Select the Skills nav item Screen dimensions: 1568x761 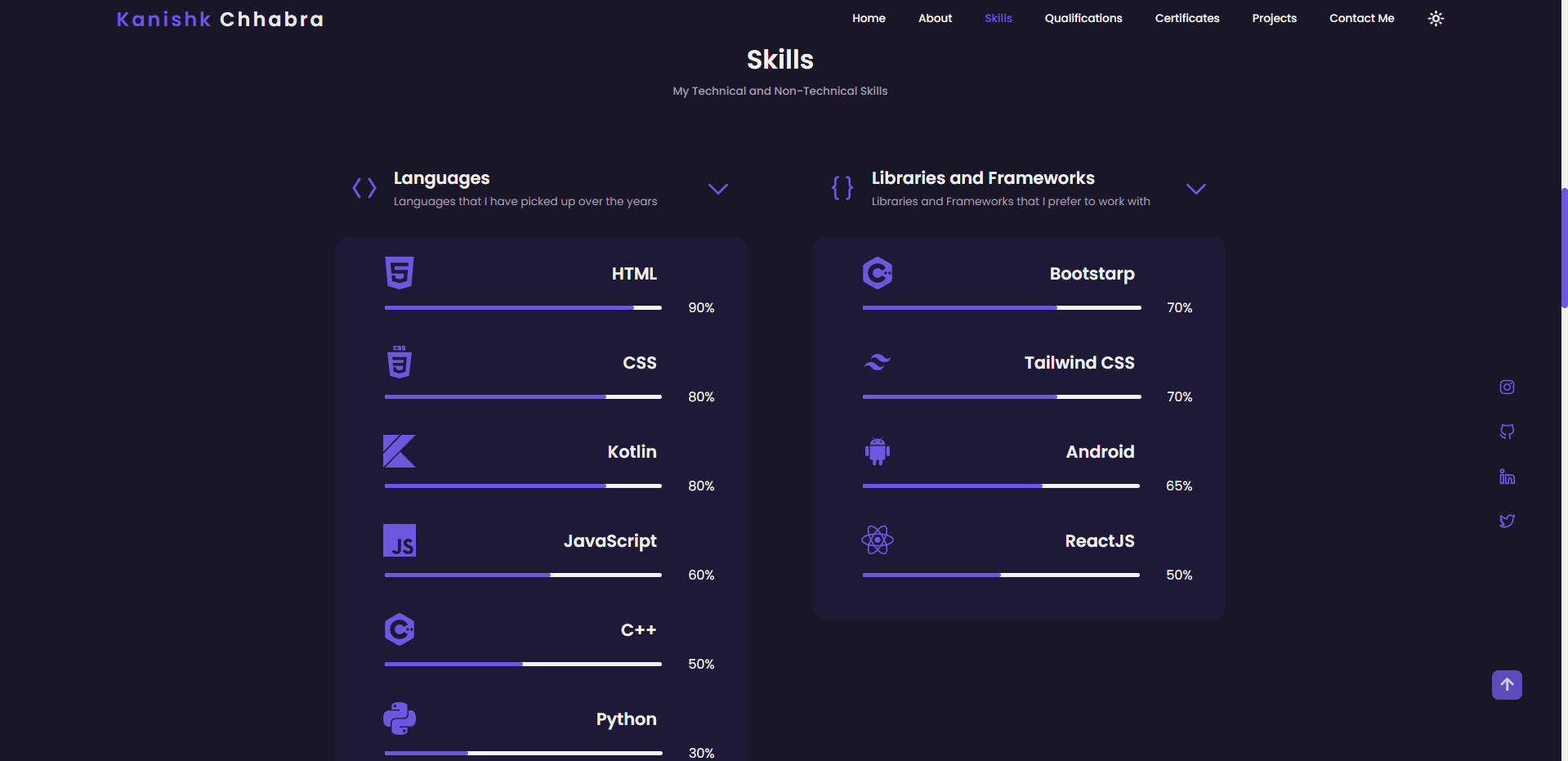pos(998,18)
